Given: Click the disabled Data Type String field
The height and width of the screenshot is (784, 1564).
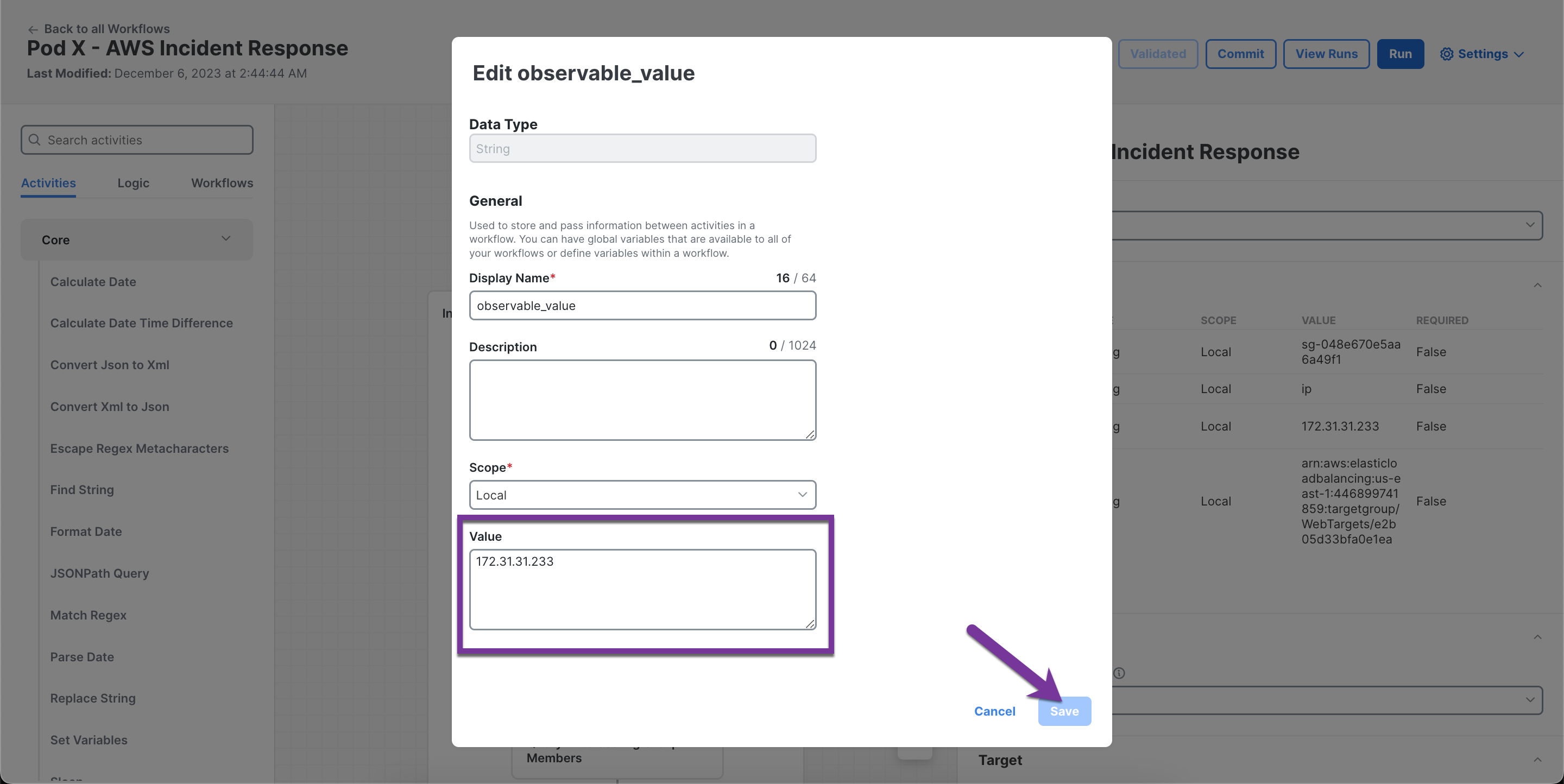Looking at the screenshot, I should click(x=642, y=148).
